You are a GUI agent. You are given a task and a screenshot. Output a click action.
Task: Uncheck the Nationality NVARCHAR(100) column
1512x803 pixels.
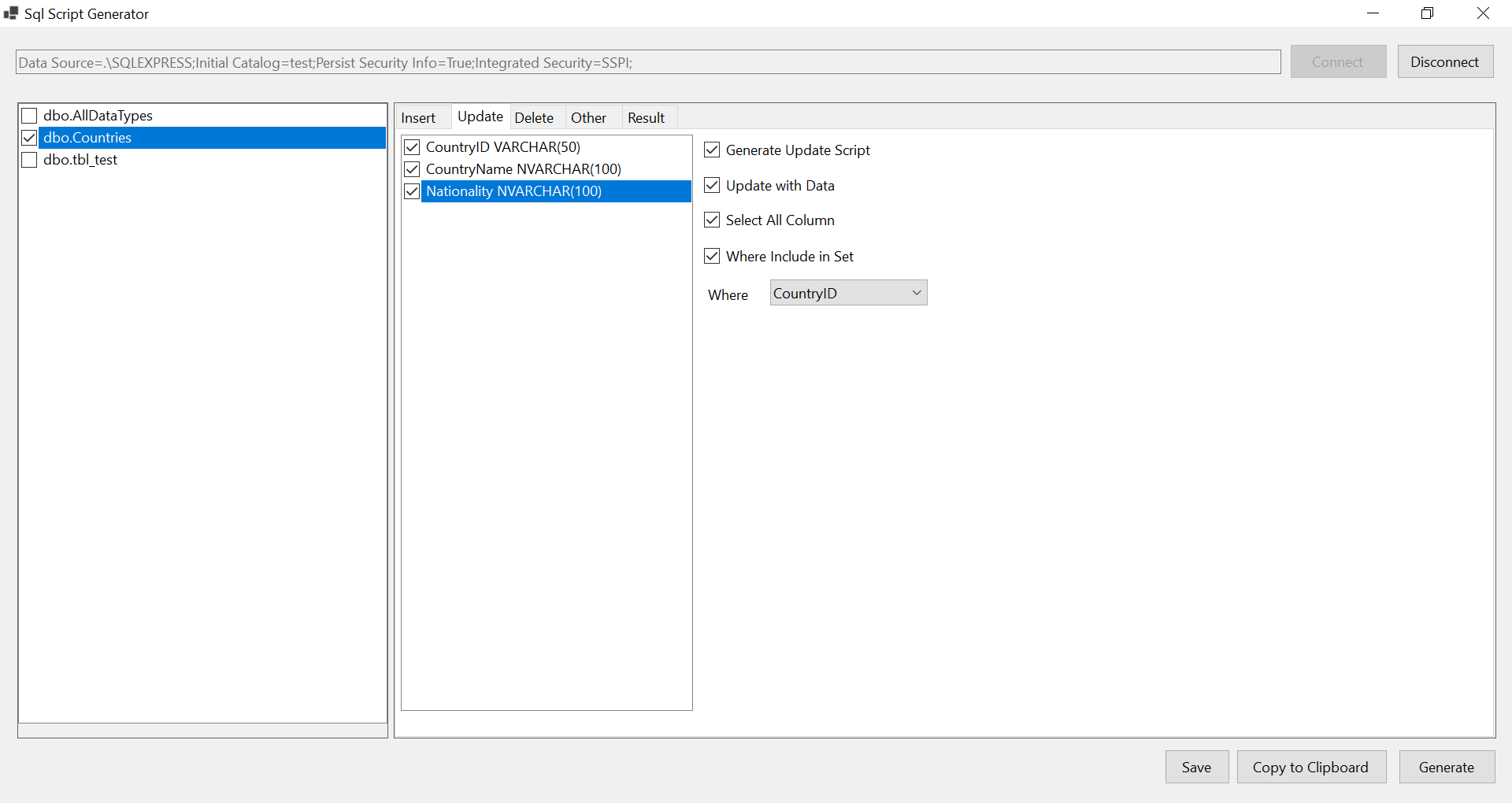click(x=412, y=191)
